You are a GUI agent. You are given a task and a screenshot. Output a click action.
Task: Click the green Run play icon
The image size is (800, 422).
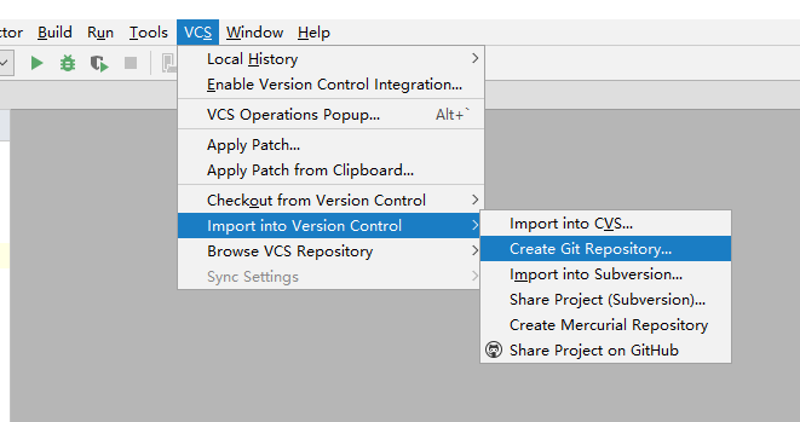coord(37,63)
